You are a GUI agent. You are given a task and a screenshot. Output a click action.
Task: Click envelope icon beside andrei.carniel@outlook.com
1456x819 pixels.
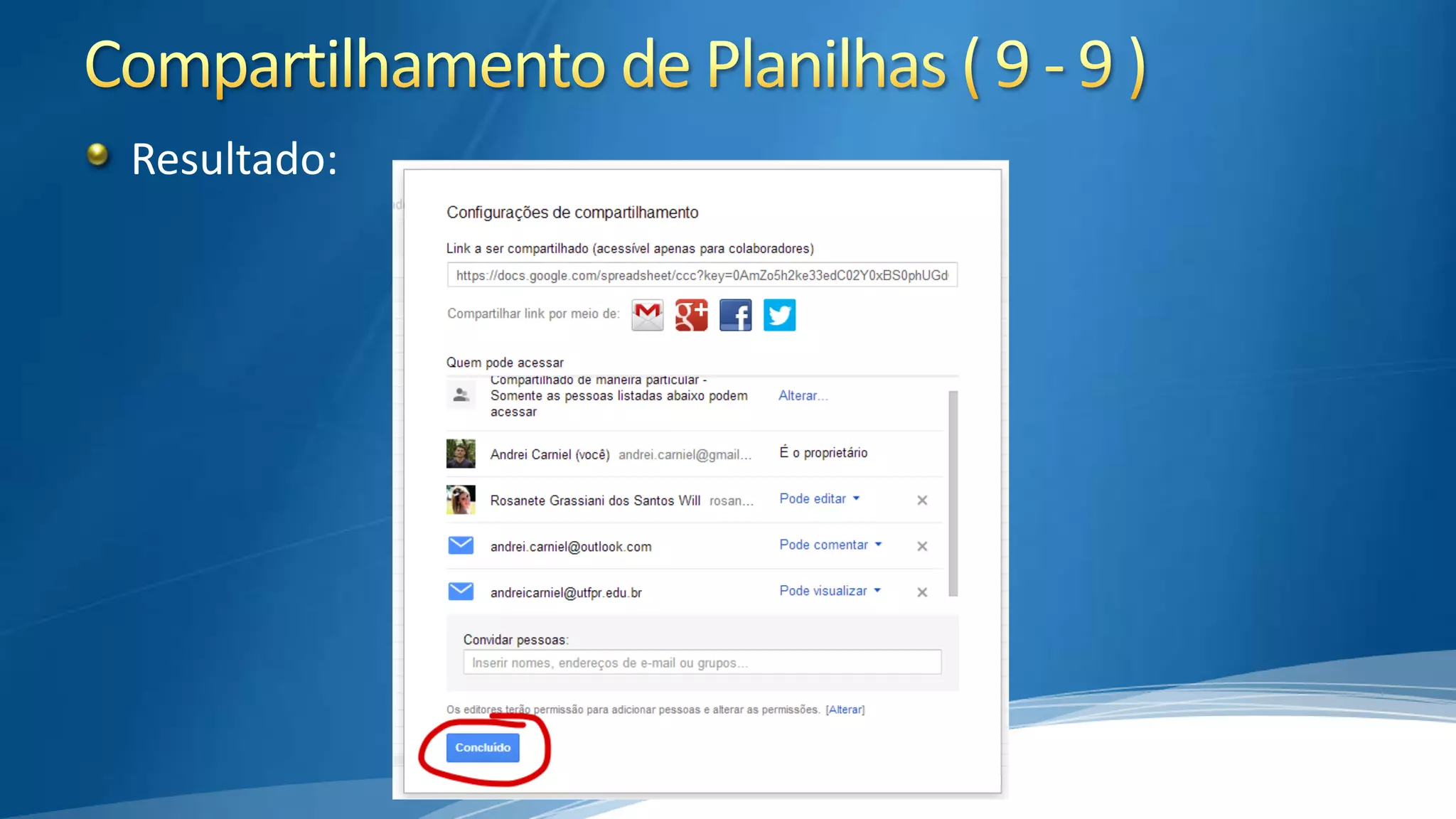[x=461, y=545]
